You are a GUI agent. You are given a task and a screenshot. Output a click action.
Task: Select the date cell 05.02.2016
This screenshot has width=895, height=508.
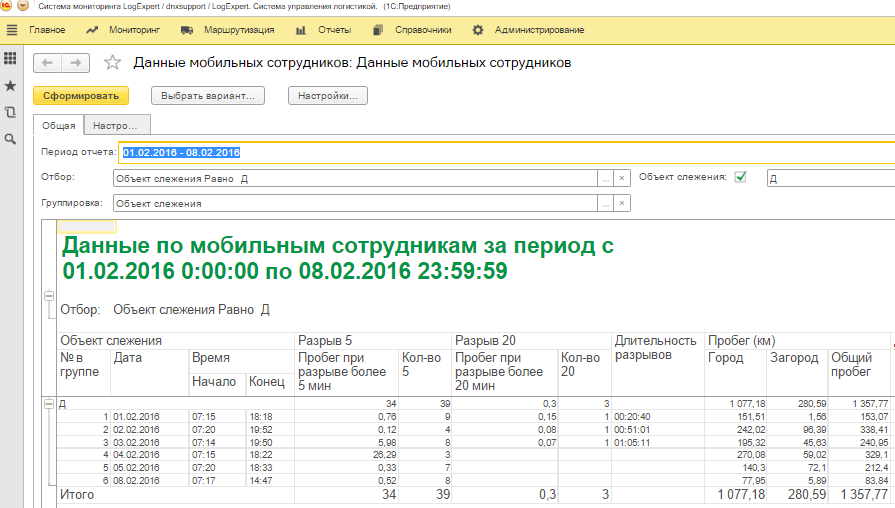[150, 467]
